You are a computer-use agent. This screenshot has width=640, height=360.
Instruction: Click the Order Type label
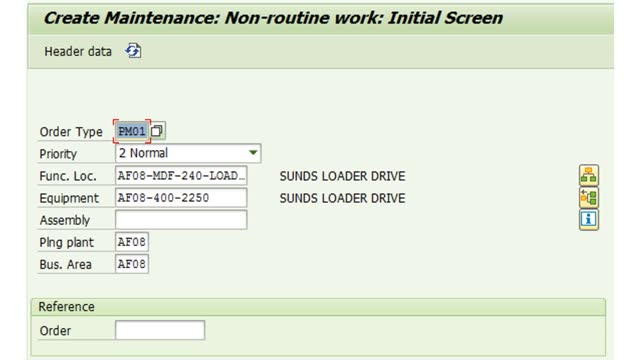pyautogui.click(x=71, y=132)
